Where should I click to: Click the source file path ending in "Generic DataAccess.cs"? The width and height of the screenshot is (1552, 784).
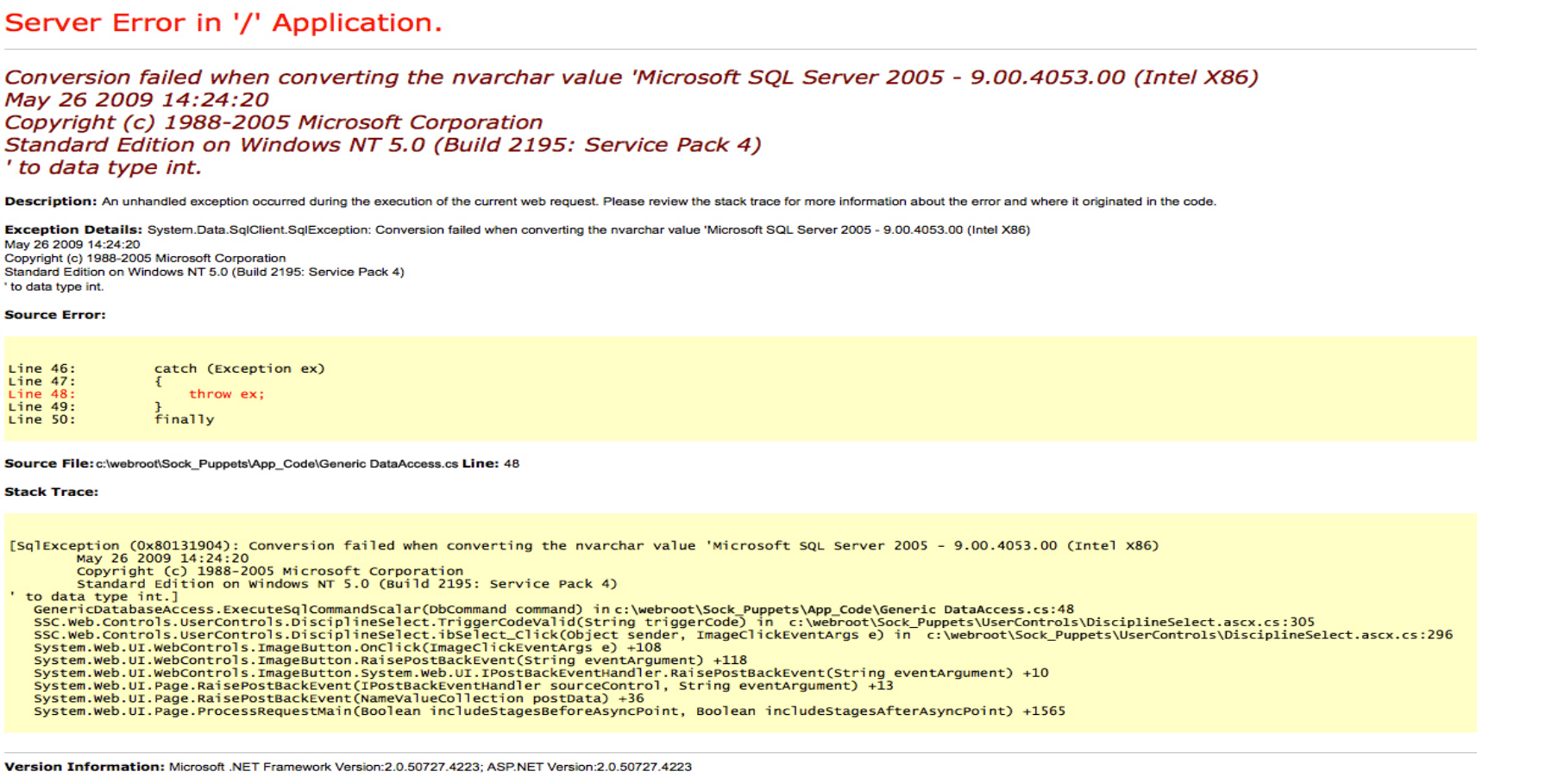pos(276,464)
